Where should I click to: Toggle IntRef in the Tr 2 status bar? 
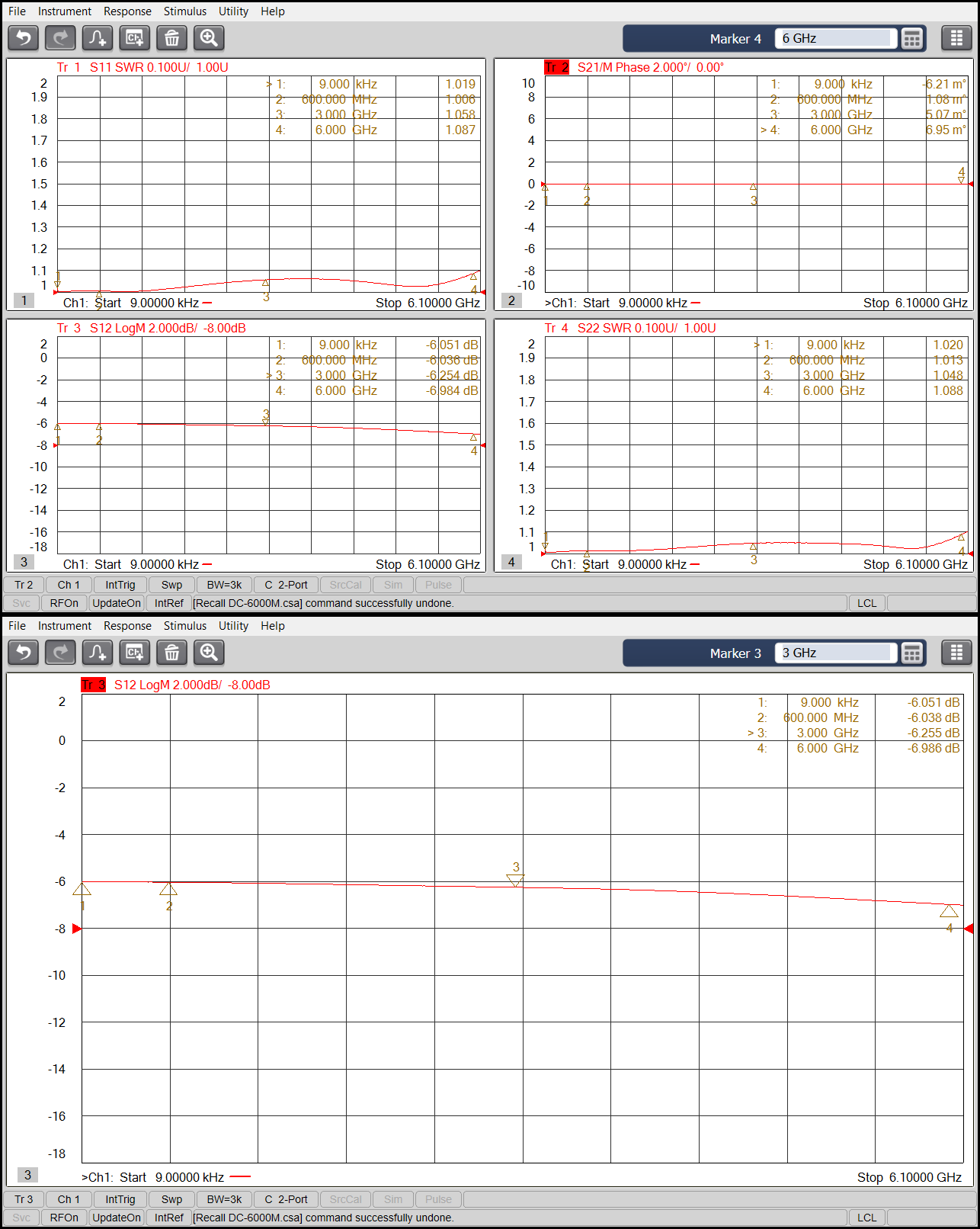(168, 603)
